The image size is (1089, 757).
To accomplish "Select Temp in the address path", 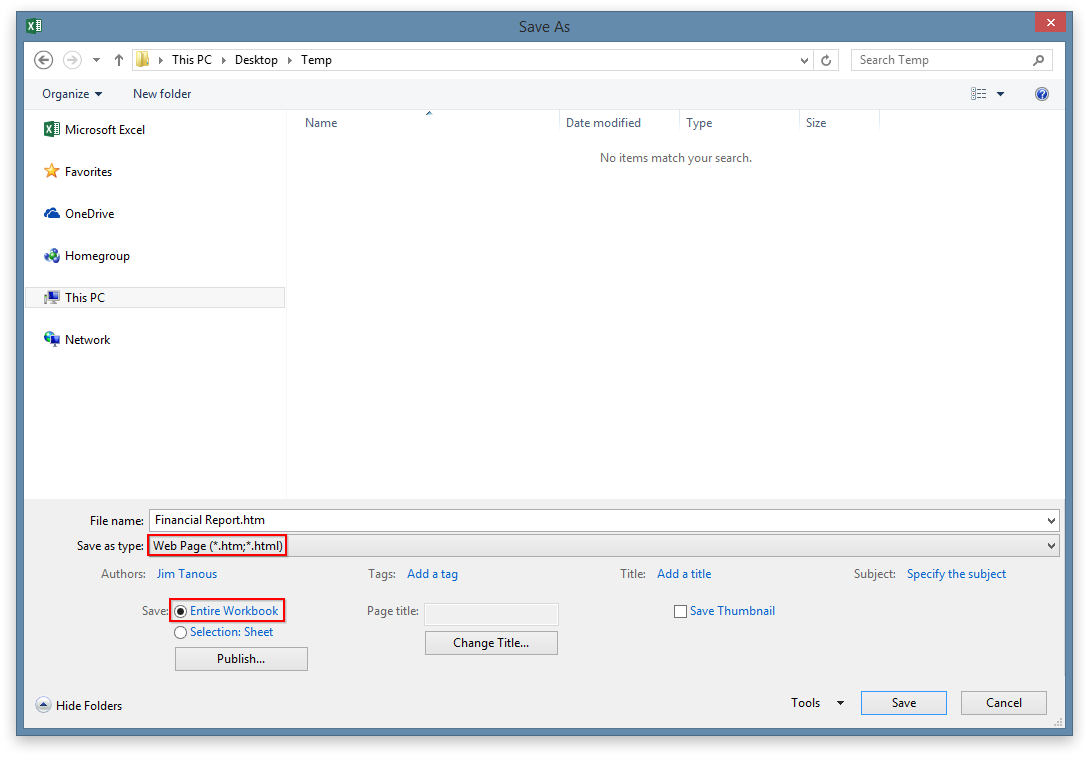I will (x=316, y=60).
